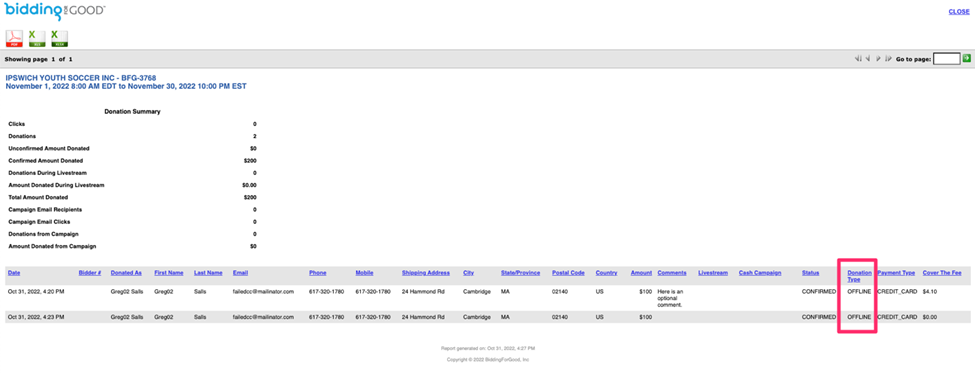Jump to the last page arrow
Viewport: 975px width, 373px height.
pos(888,58)
